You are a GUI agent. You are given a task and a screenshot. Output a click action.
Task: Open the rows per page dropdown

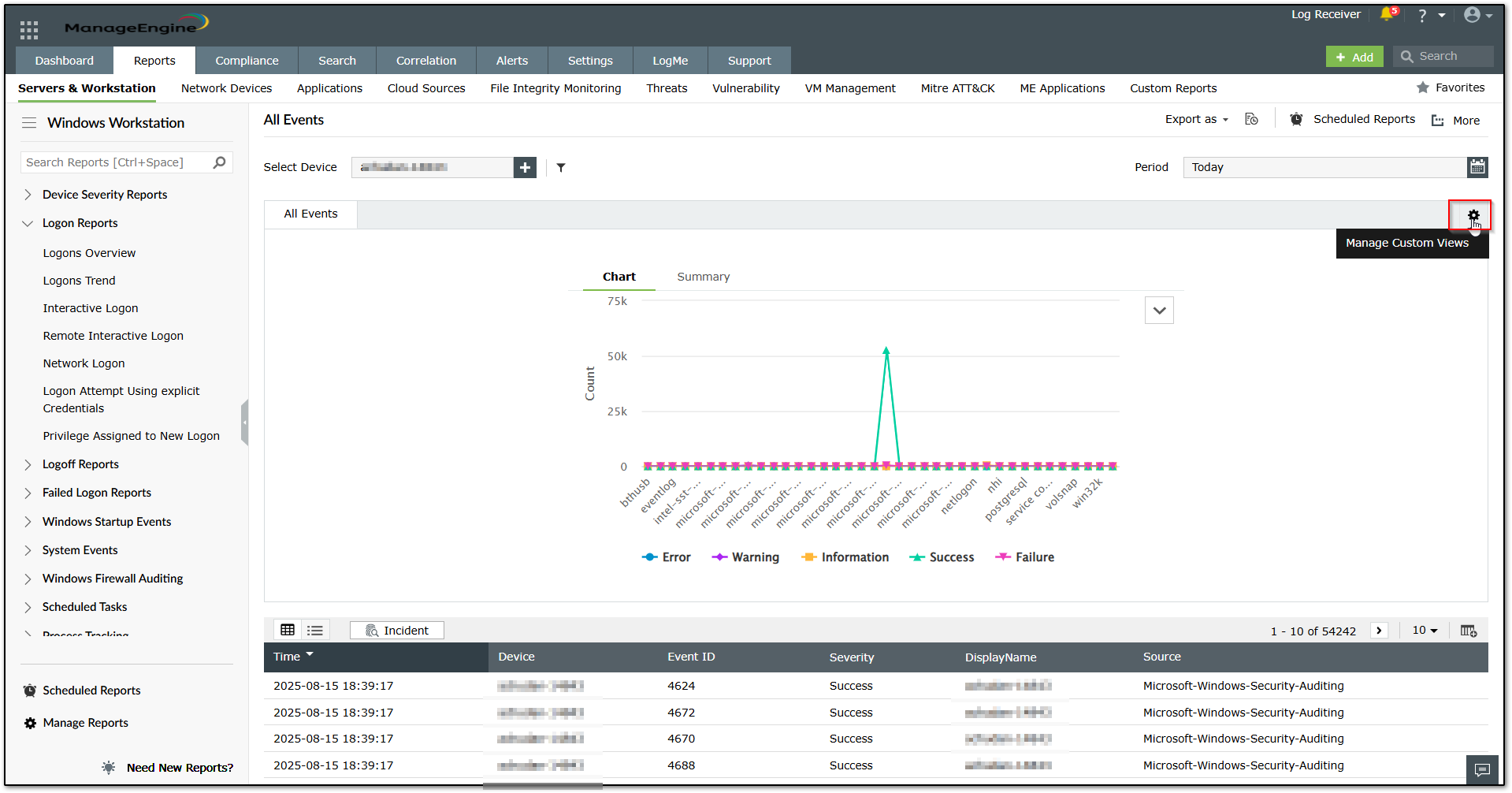pyautogui.click(x=1425, y=631)
